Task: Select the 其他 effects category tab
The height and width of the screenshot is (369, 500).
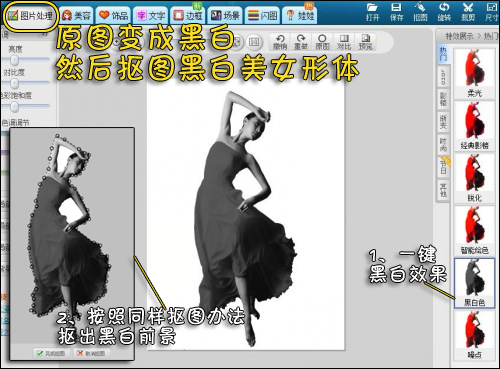Action: click(443, 190)
